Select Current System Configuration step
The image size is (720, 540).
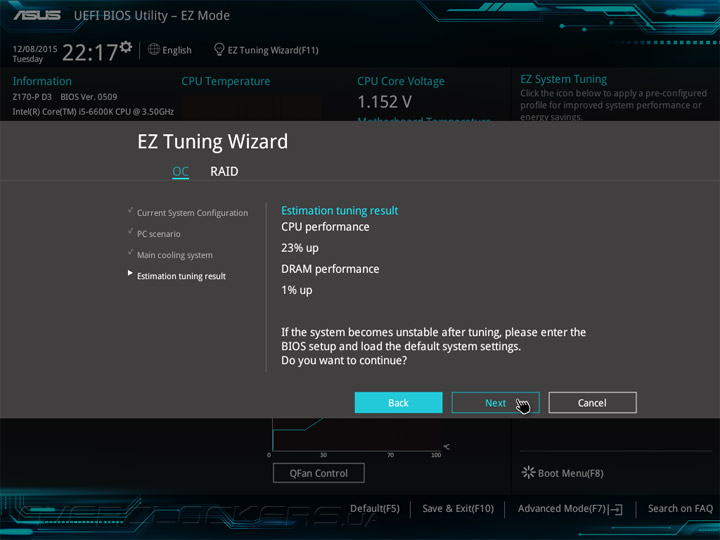pyautogui.click(x=192, y=213)
